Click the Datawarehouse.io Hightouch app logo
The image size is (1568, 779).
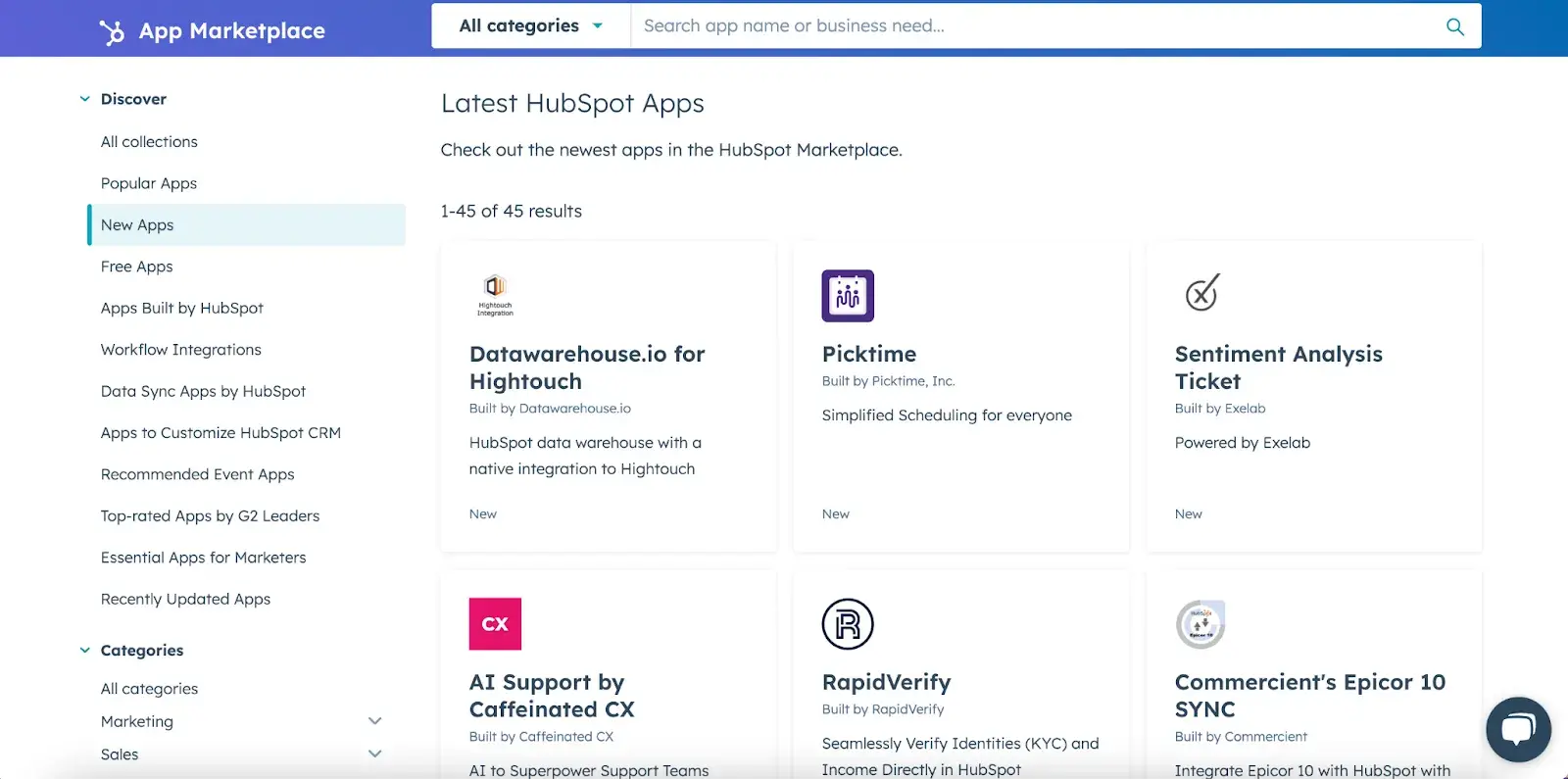[x=495, y=294]
